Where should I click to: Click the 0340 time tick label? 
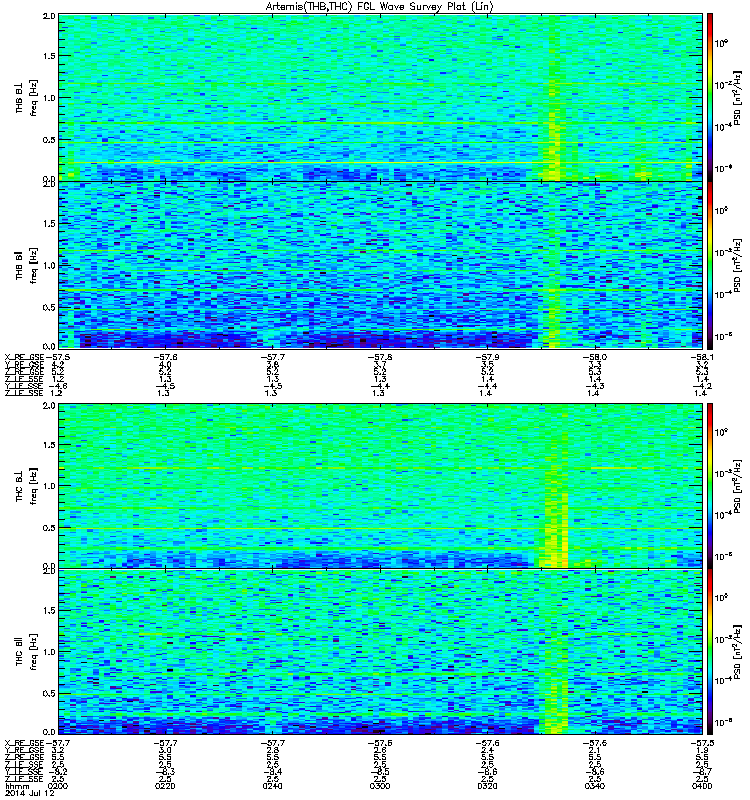coord(594,786)
